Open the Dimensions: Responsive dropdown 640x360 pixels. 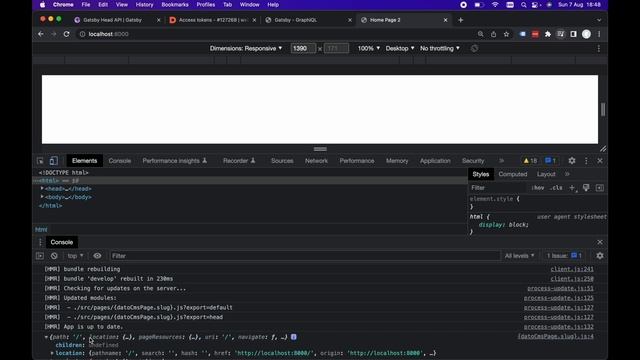click(246, 49)
